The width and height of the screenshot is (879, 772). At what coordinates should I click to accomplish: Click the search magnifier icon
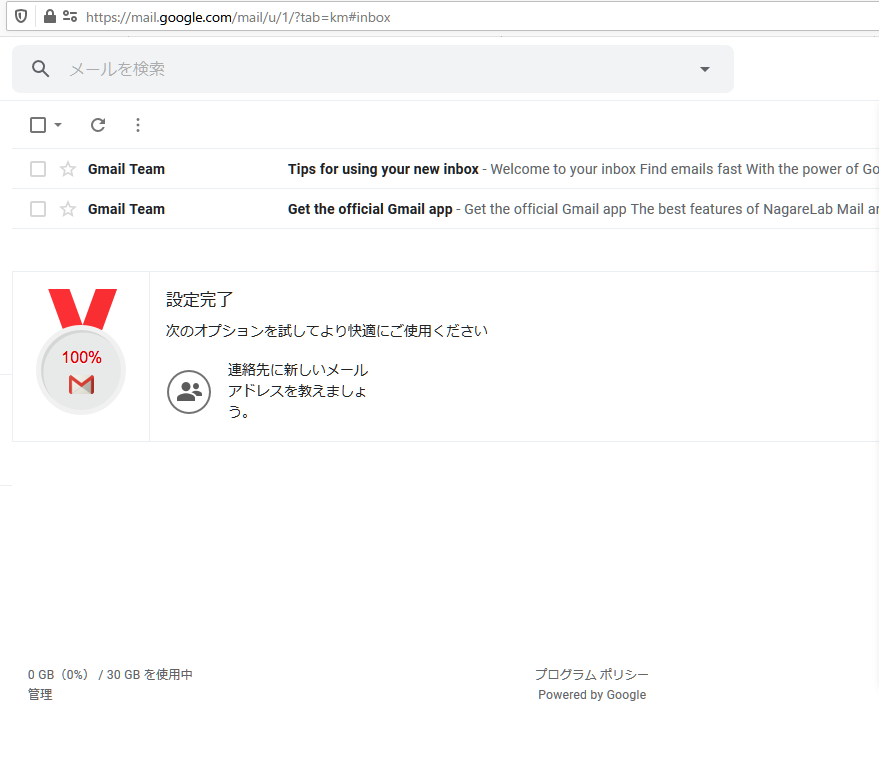40,69
